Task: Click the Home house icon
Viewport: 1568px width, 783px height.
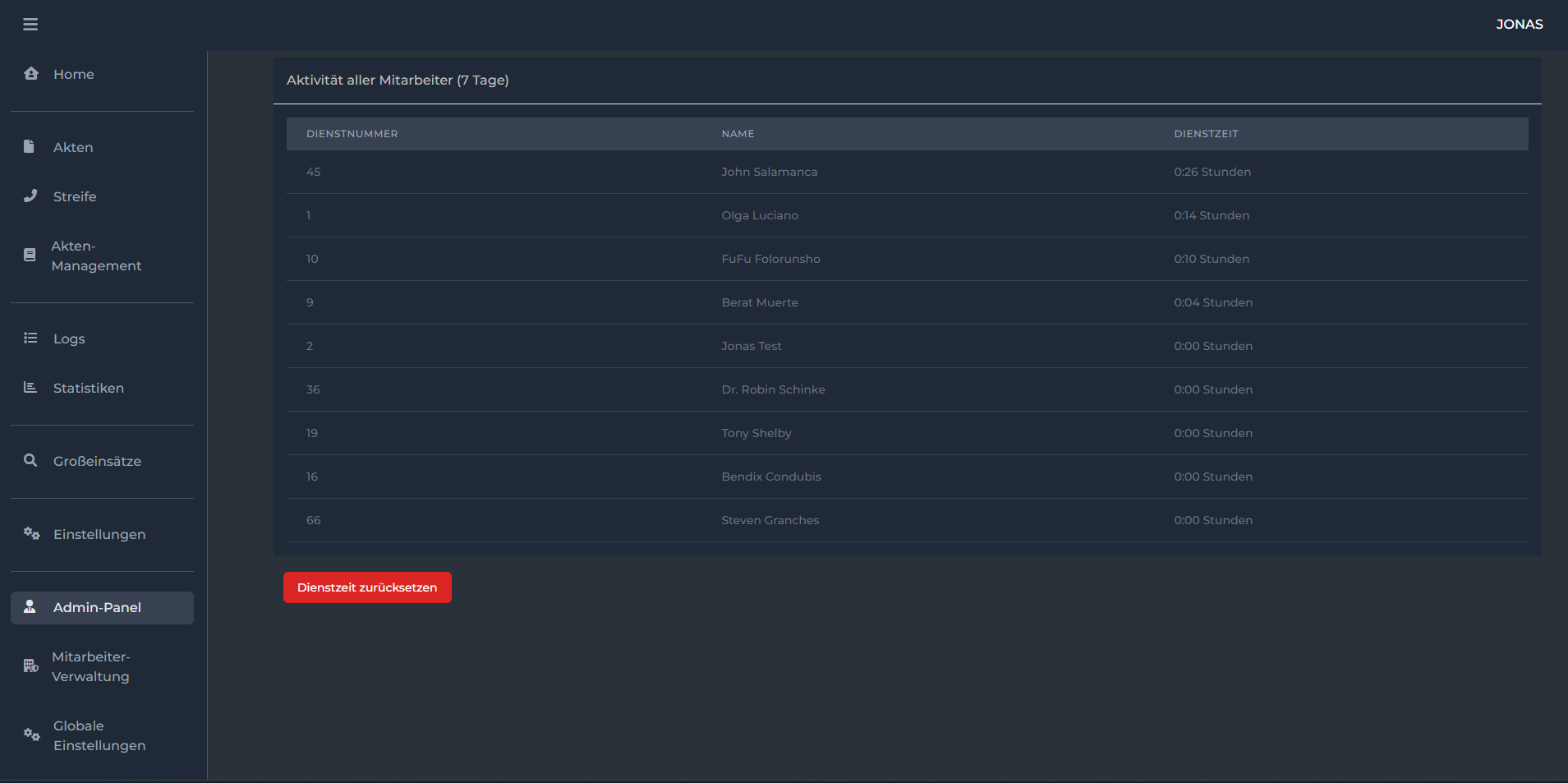Action: tap(31, 74)
